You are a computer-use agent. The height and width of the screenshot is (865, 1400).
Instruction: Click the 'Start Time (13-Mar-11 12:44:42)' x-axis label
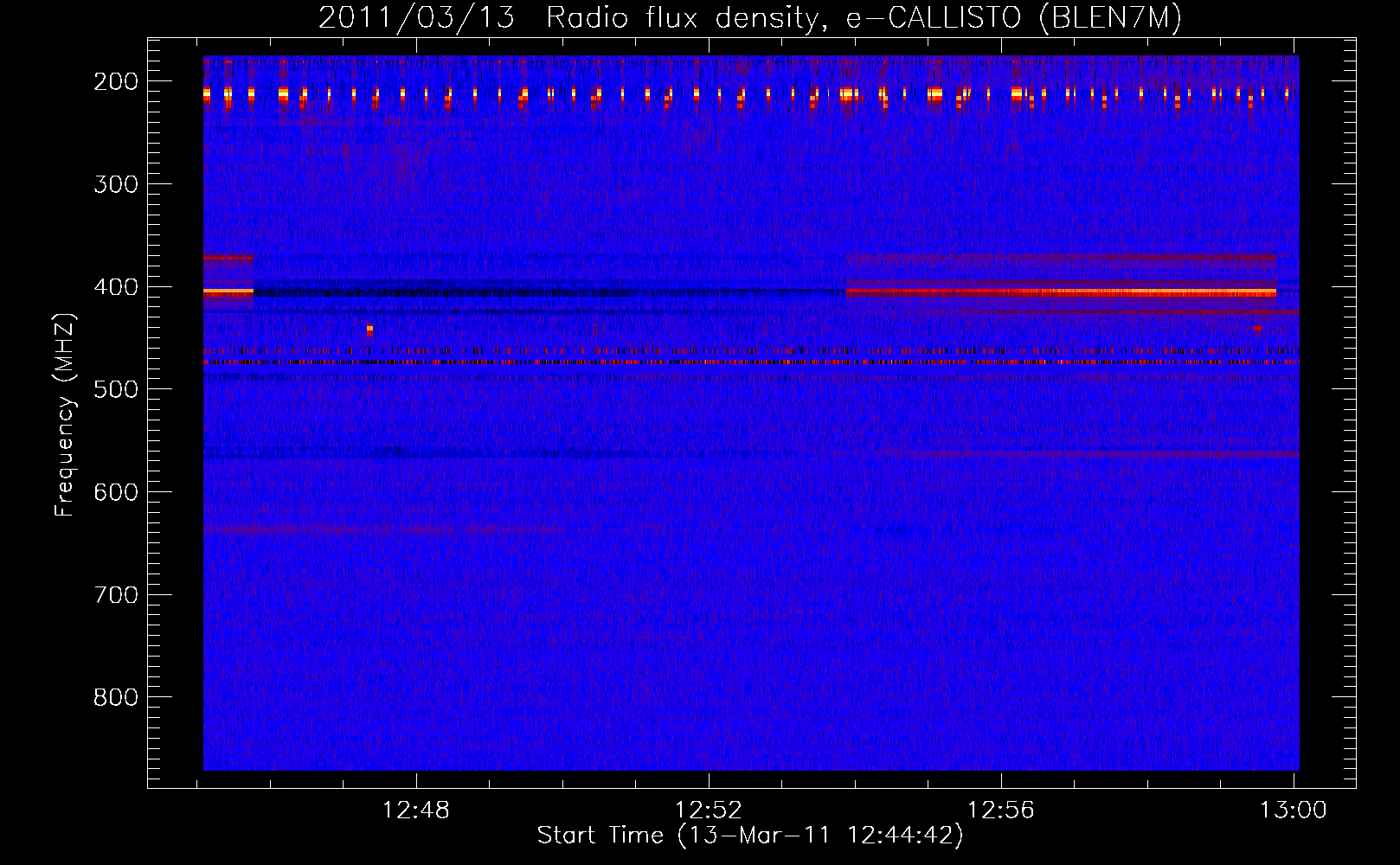click(x=750, y=836)
